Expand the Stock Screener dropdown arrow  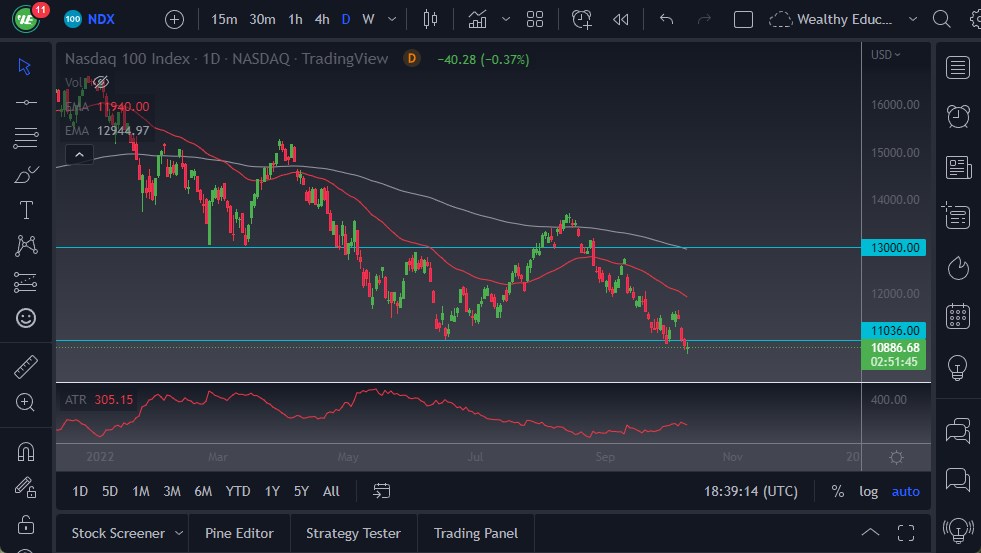pyautogui.click(x=179, y=533)
